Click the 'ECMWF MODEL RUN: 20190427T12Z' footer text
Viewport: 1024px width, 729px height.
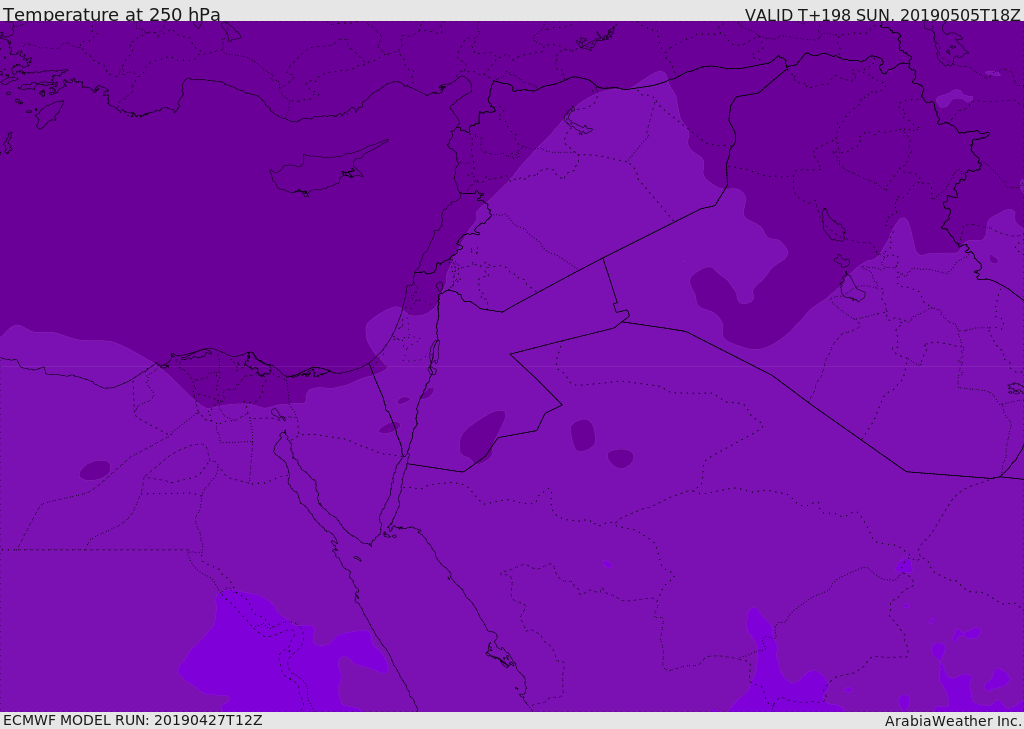tap(133, 720)
